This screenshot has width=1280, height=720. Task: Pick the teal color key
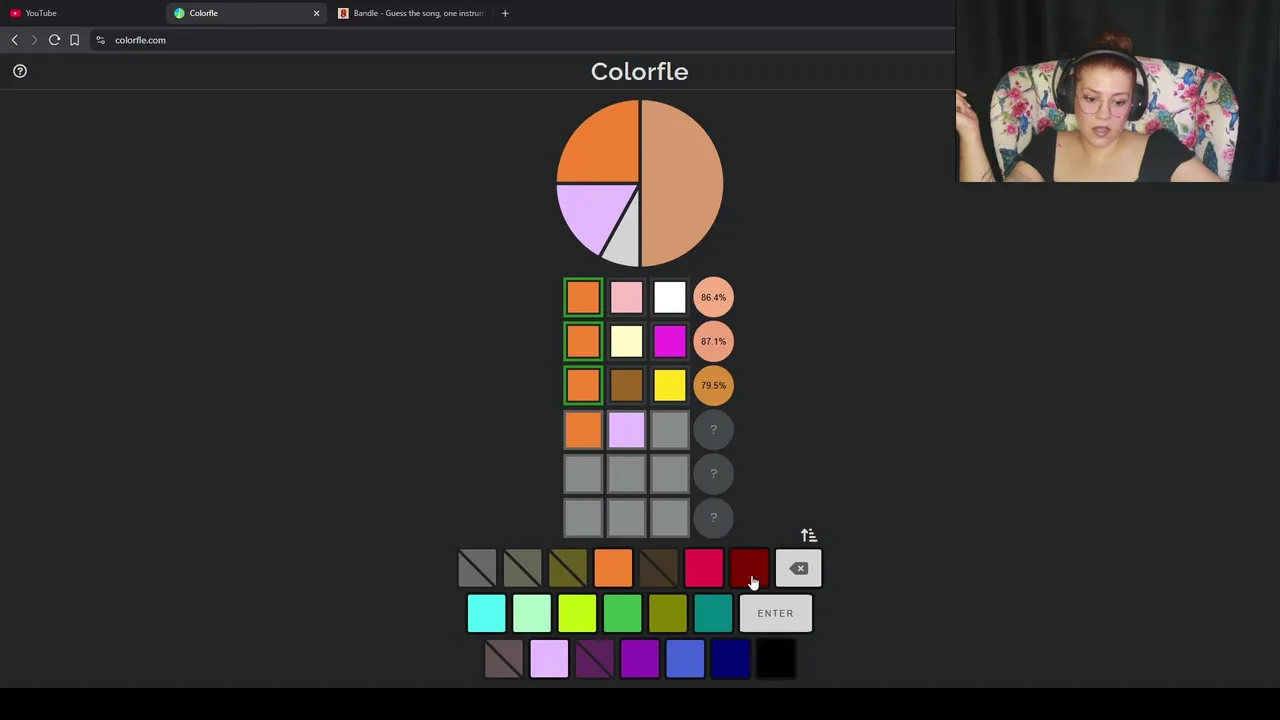713,613
